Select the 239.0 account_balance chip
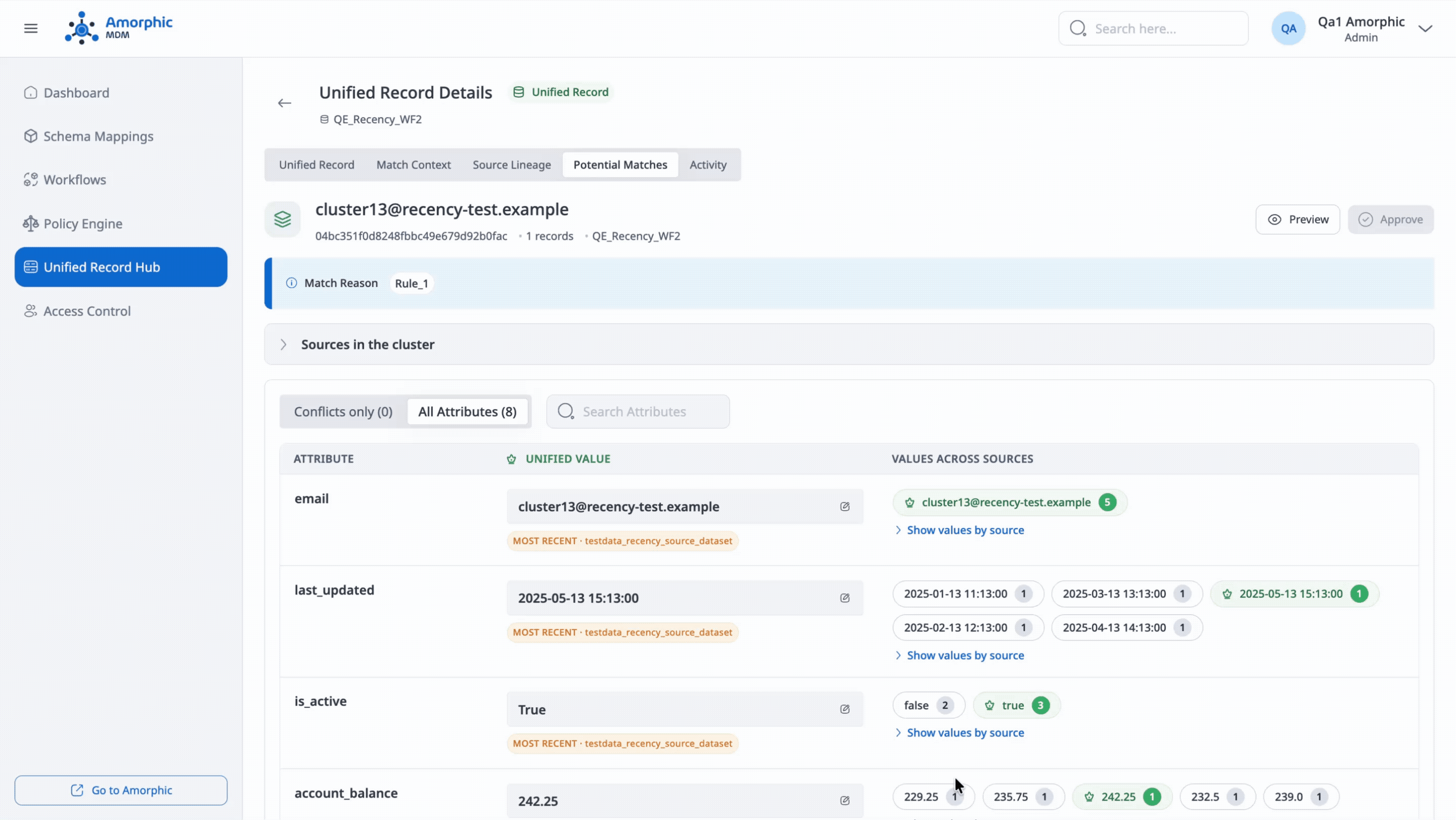Viewport: 1456px width, 820px height. (1301, 797)
